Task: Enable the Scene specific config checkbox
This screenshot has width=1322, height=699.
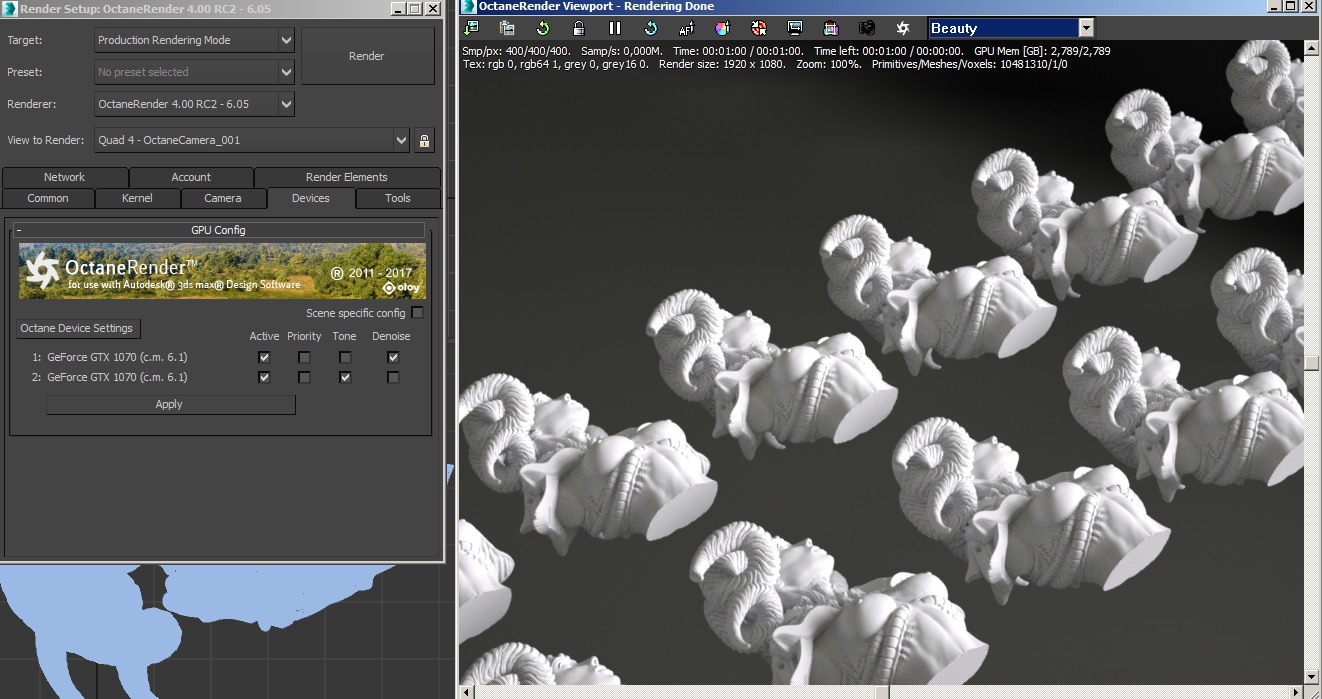Action: [x=417, y=313]
